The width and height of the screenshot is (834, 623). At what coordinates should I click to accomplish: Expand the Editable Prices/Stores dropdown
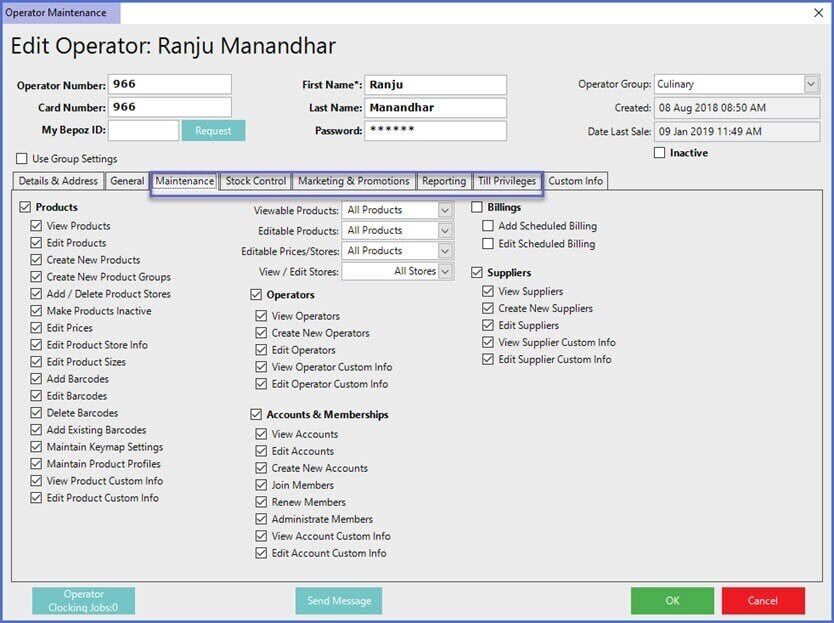coord(445,251)
